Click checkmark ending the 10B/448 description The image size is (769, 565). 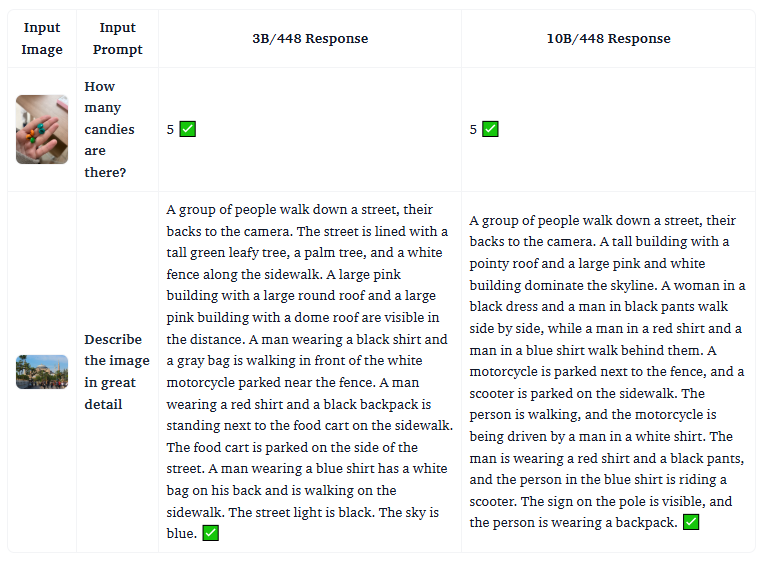click(691, 522)
